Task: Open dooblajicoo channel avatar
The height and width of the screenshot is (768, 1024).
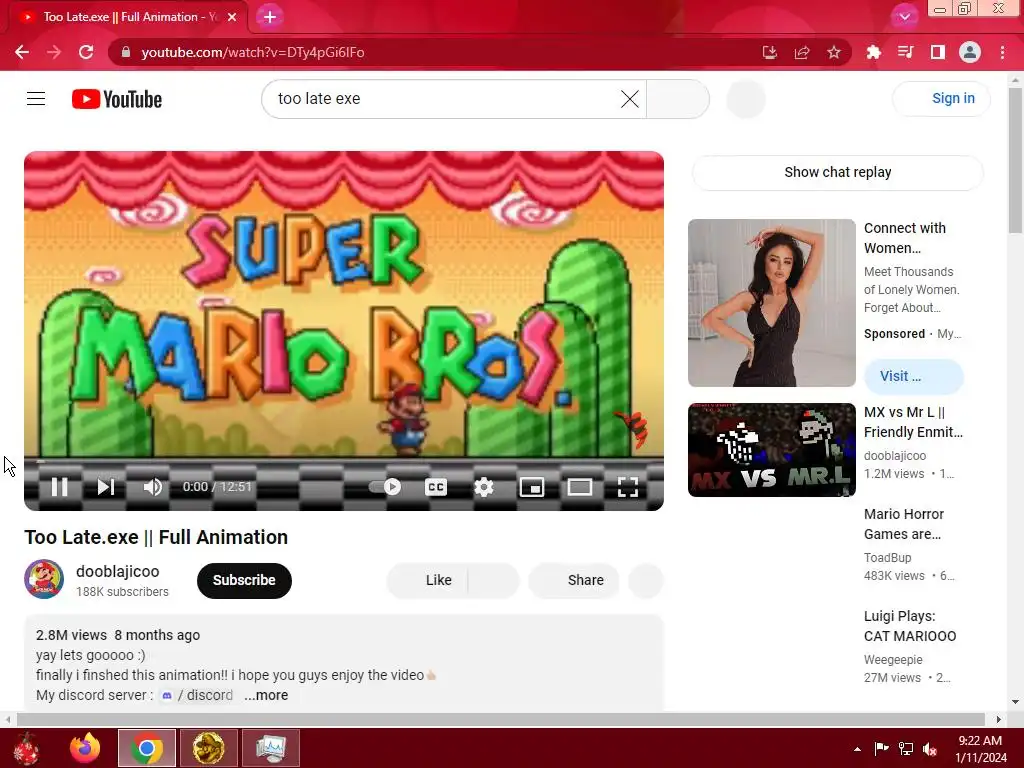Action: (44, 579)
